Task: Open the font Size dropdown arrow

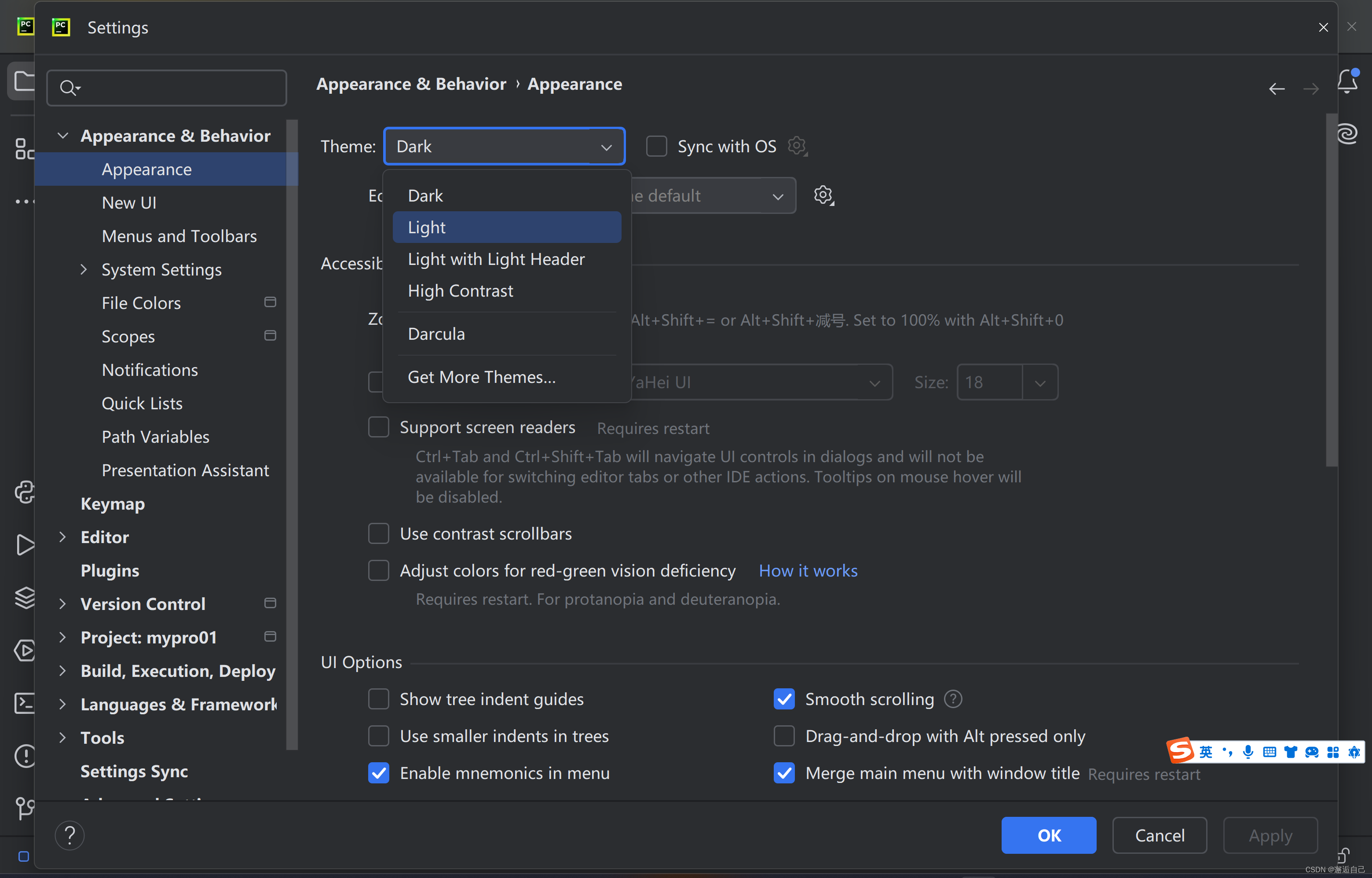Action: (x=1040, y=382)
